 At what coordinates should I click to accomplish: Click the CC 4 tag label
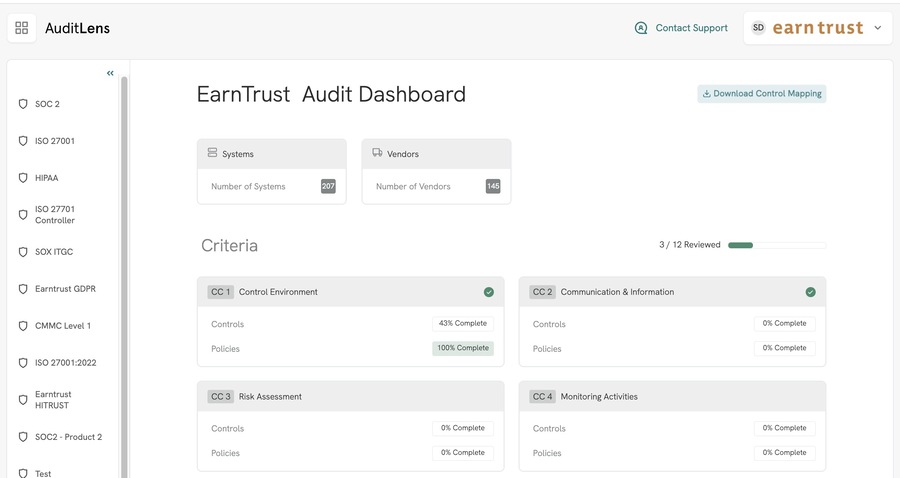(x=542, y=397)
